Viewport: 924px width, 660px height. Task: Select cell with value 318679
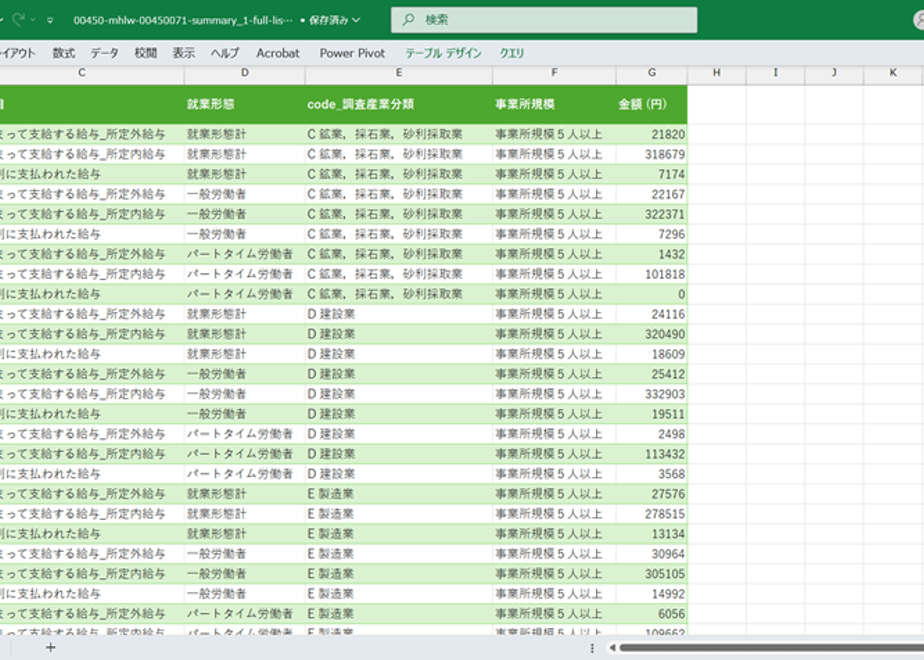click(652, 154)
